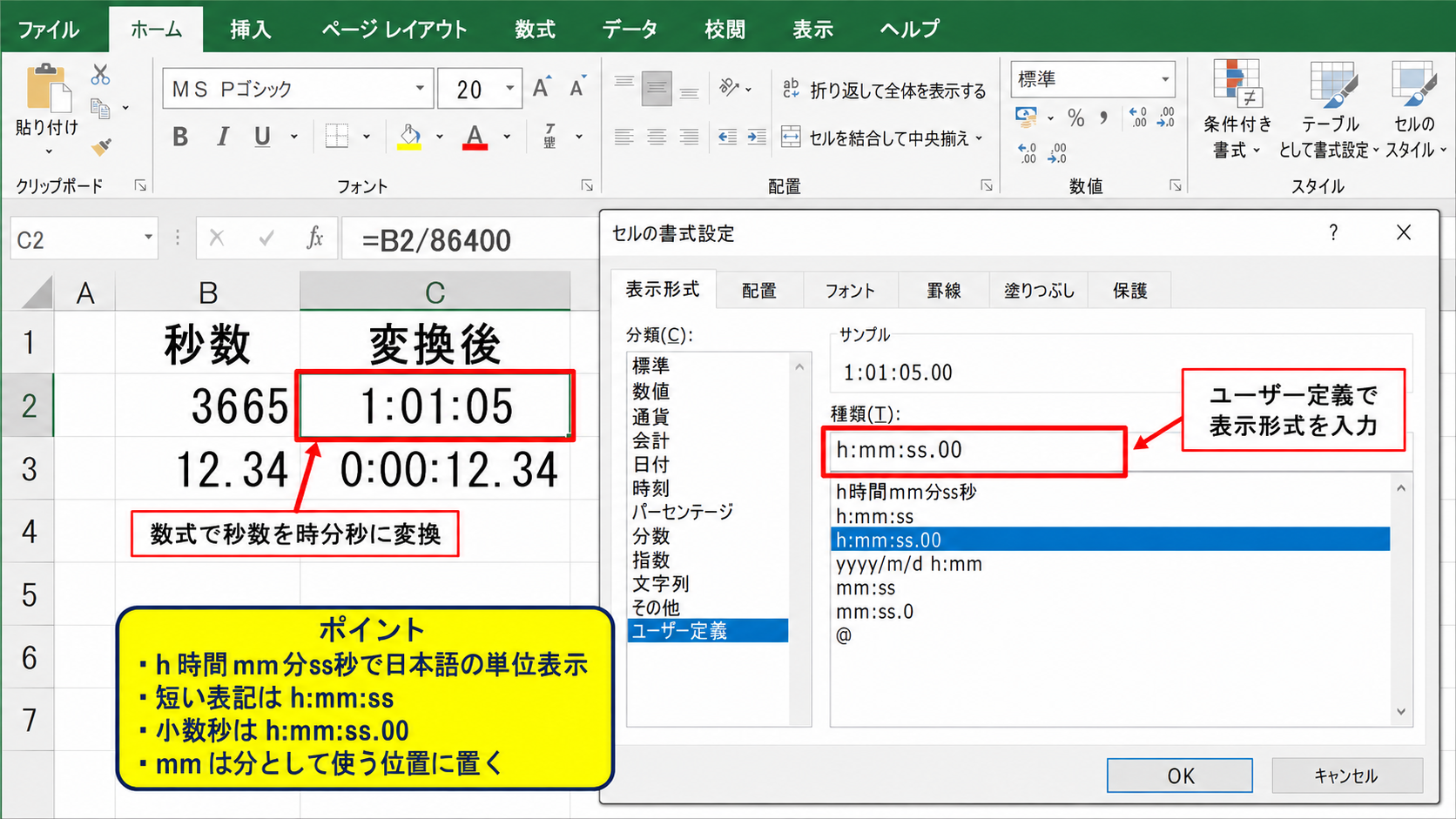Open セルのスタイル gallery
The image size is (1456, 819).
coord(1415,110)
